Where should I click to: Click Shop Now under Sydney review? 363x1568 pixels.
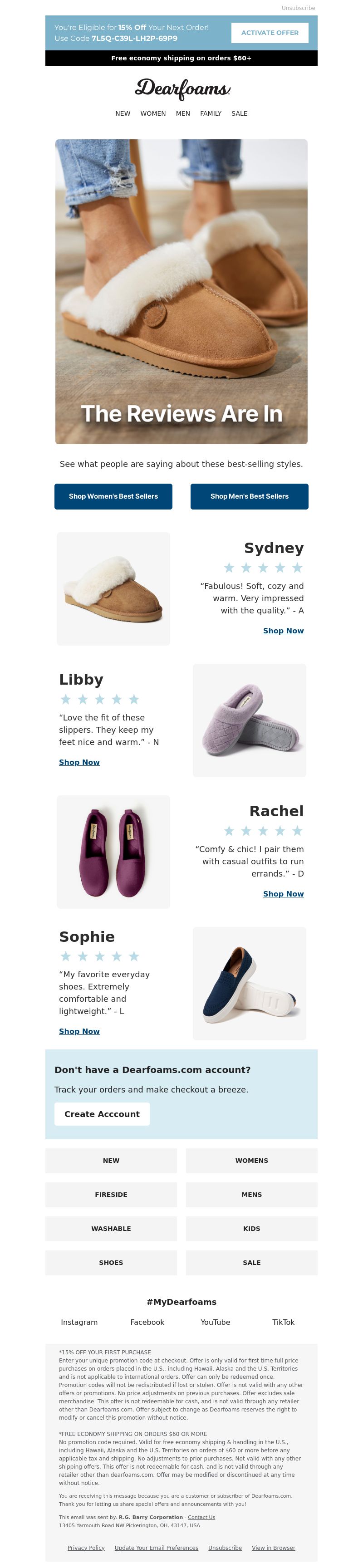click(283, 631)
